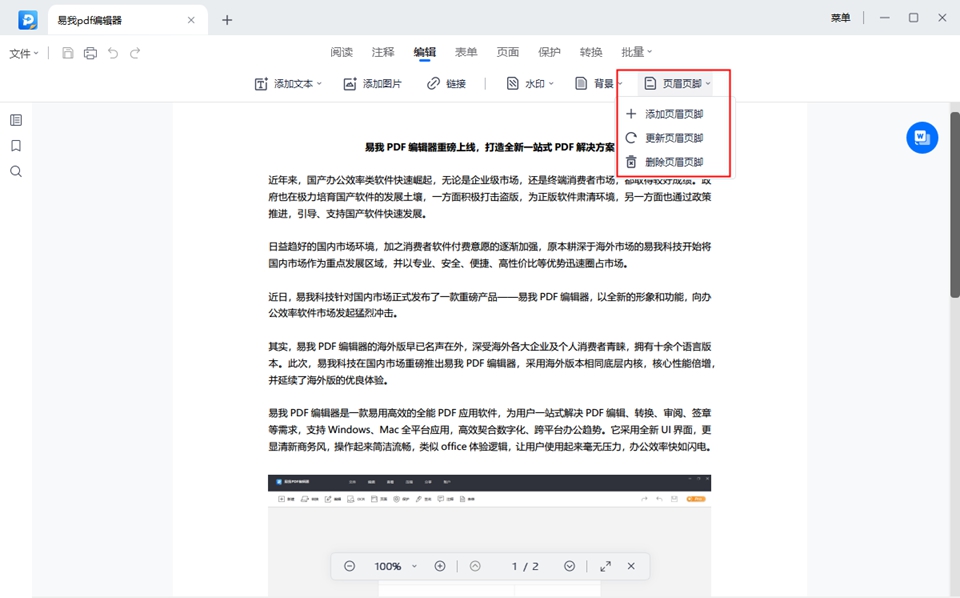Close the bottom zoom toolbar
This screenshot has height=598, width=960.
point(631,566)
